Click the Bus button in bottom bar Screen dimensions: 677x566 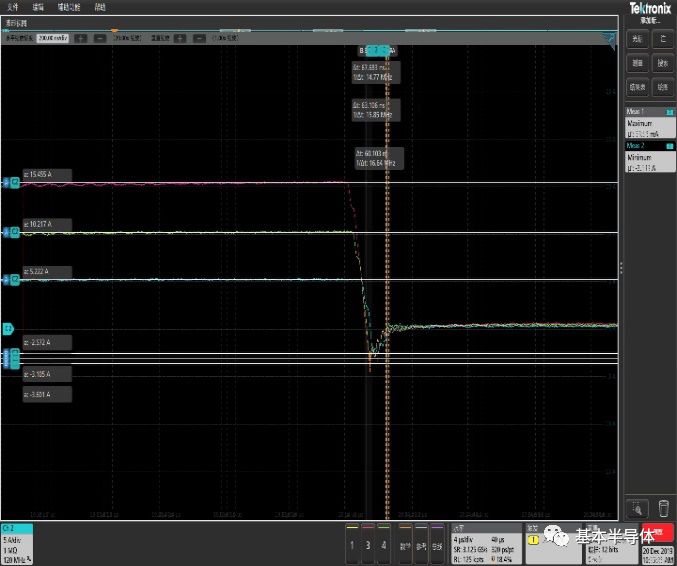coord(436,545)
